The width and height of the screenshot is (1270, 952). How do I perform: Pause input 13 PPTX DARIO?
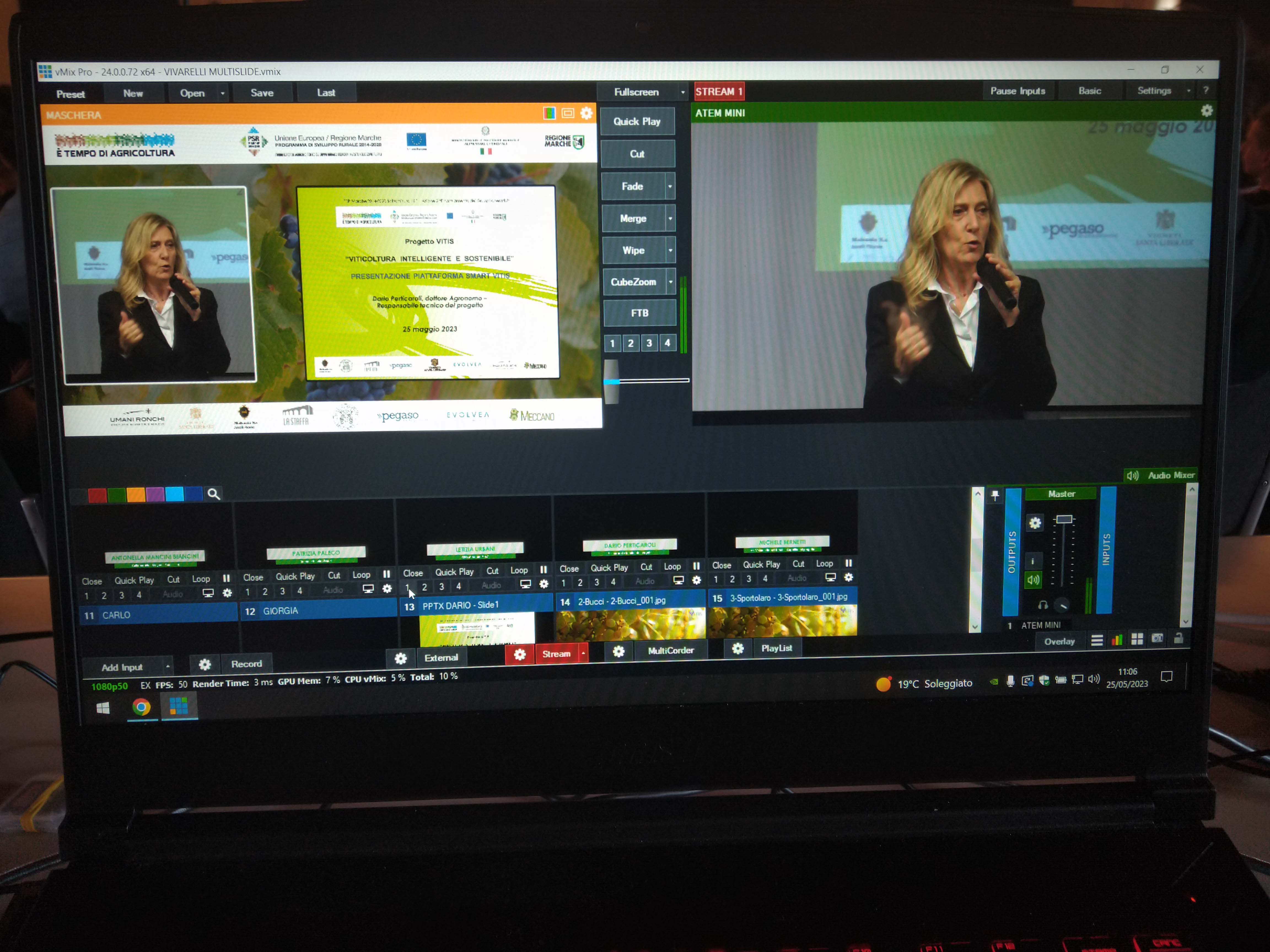pos(543,569)
